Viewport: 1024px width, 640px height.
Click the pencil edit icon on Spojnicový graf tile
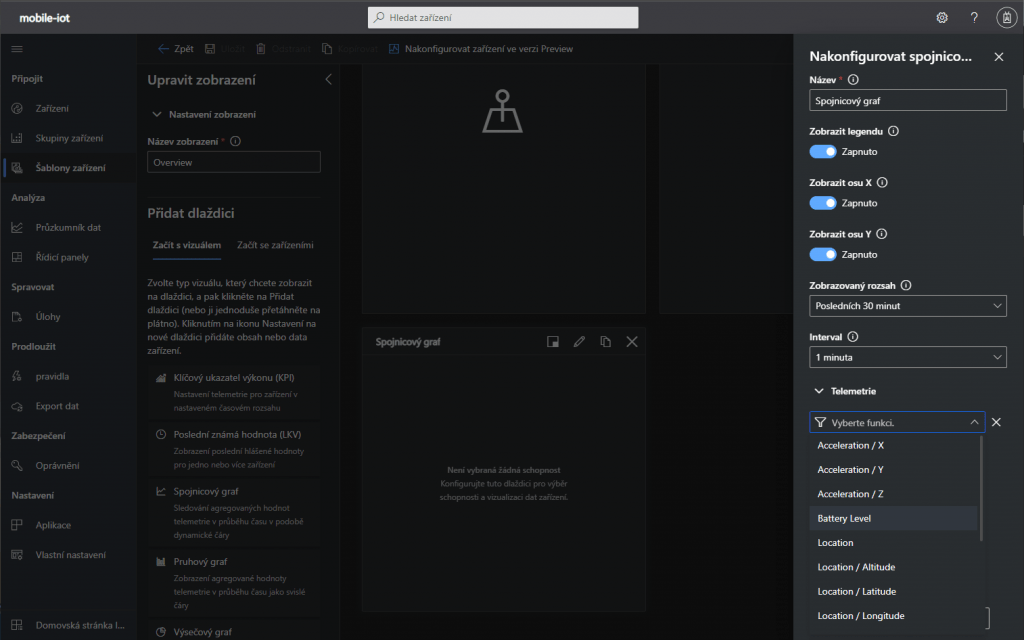[x=579, y=342]
